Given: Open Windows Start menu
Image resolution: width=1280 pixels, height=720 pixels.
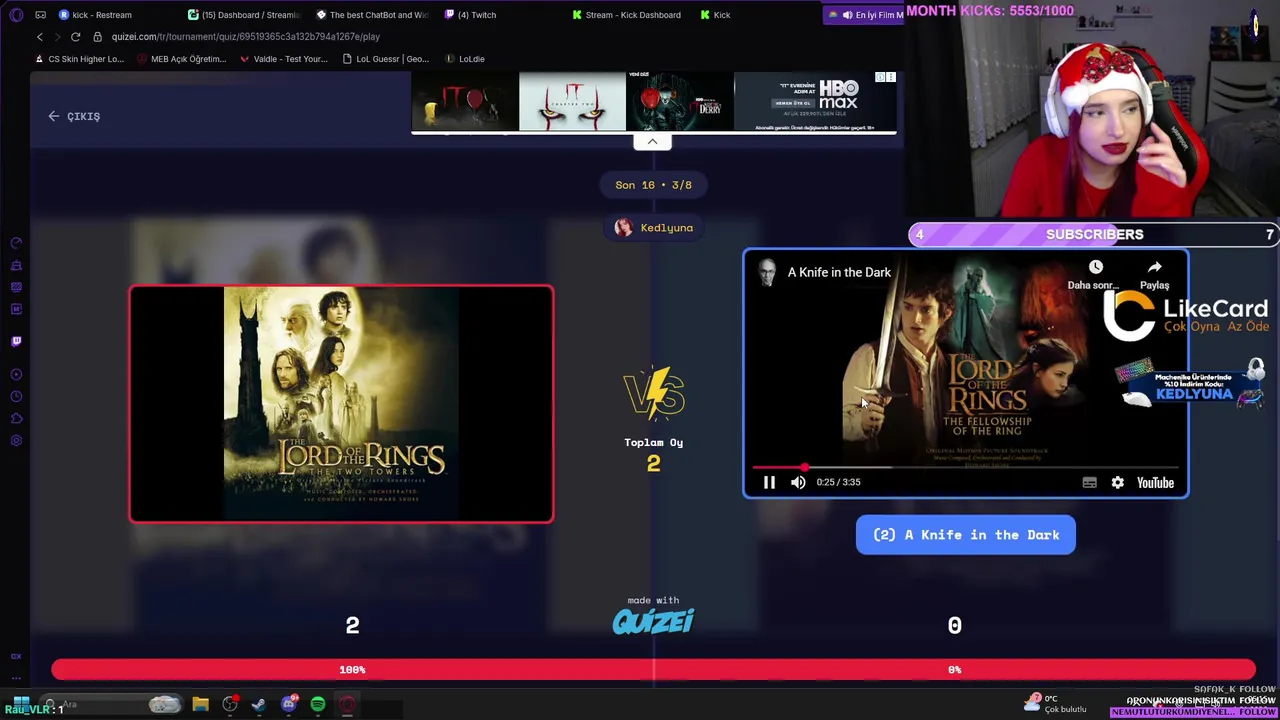Looking at the screenshot, I should [21, 704].
